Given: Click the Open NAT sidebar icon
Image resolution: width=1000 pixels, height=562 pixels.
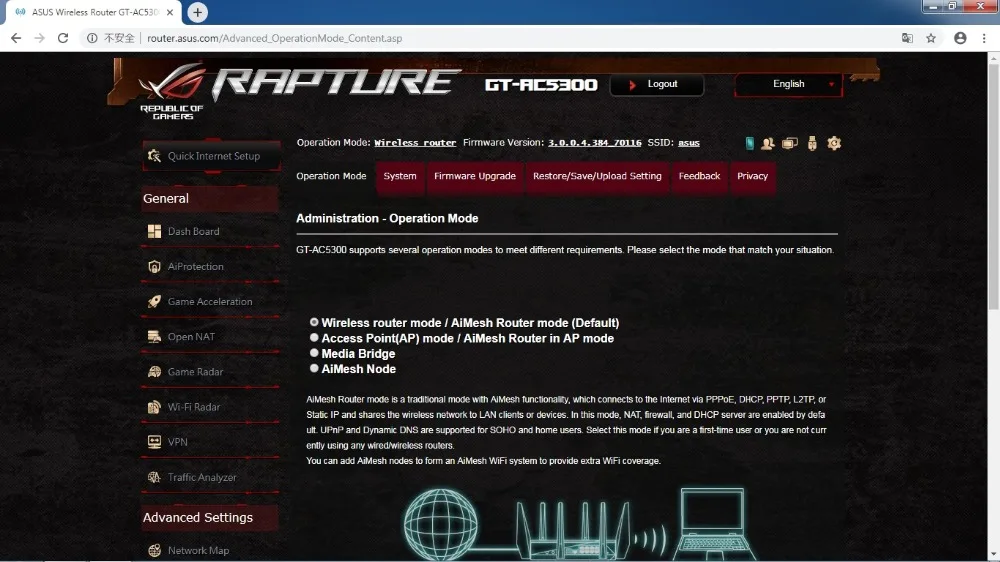Looking at the screenshot, I should (154, 337).
